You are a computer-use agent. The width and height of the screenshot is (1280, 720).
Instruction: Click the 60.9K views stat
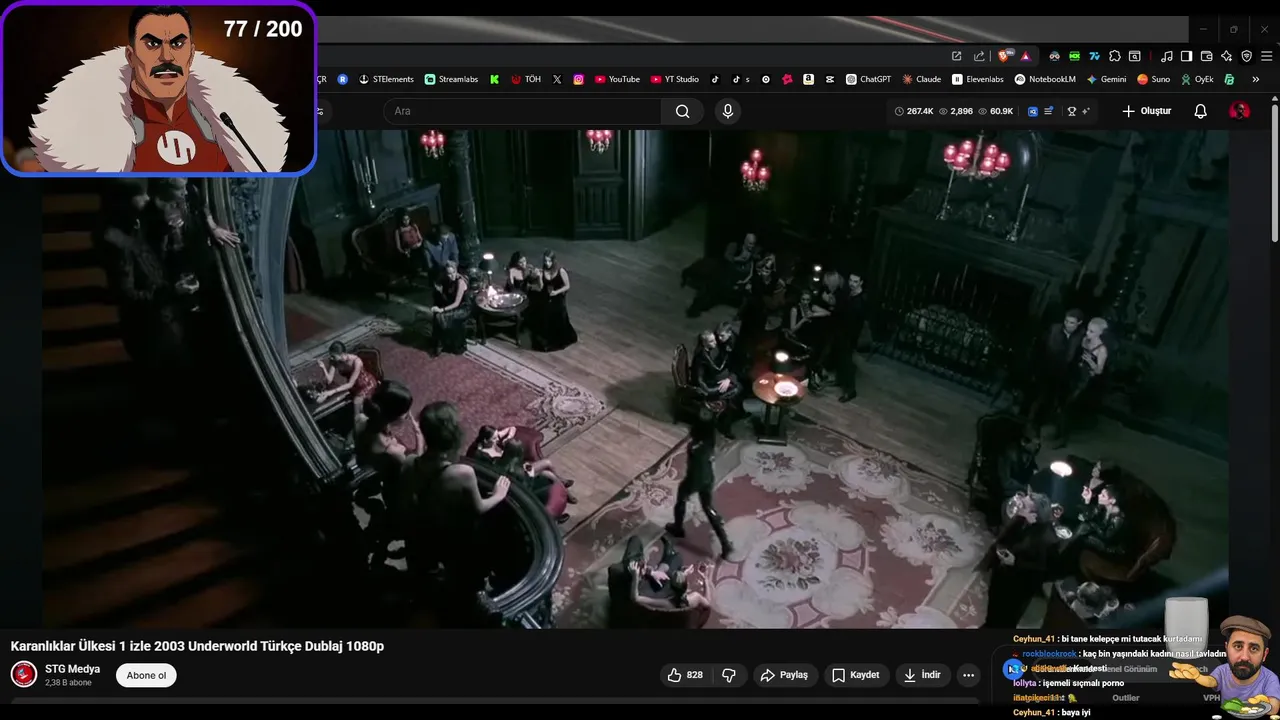coord(995,111)
